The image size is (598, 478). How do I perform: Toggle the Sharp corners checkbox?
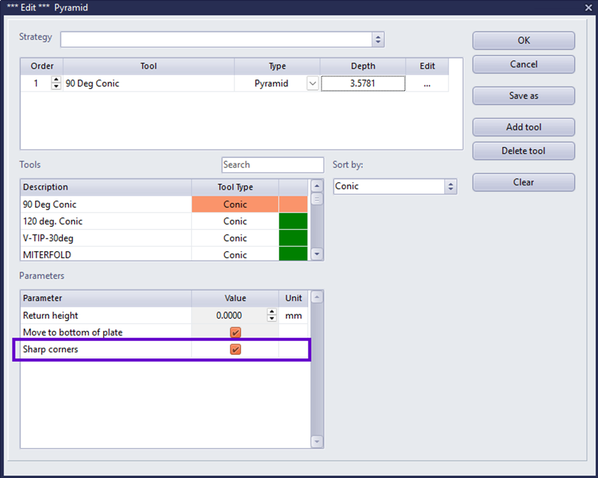[x=235, y=349]
